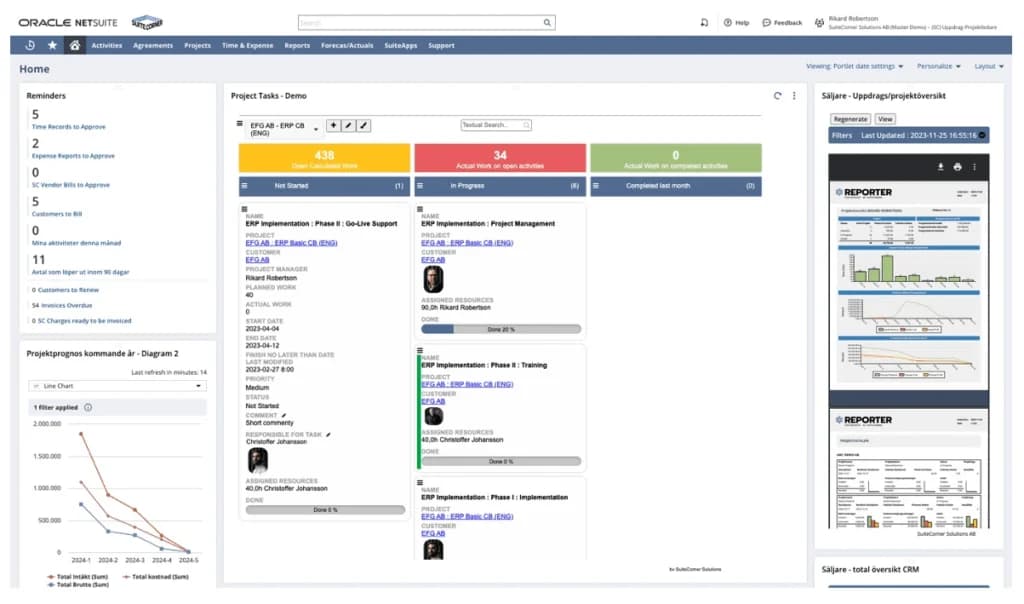Collapse the Filters bar round arrow icon
The height and width of the screenshot is (604, 1024).
(982, 135)
